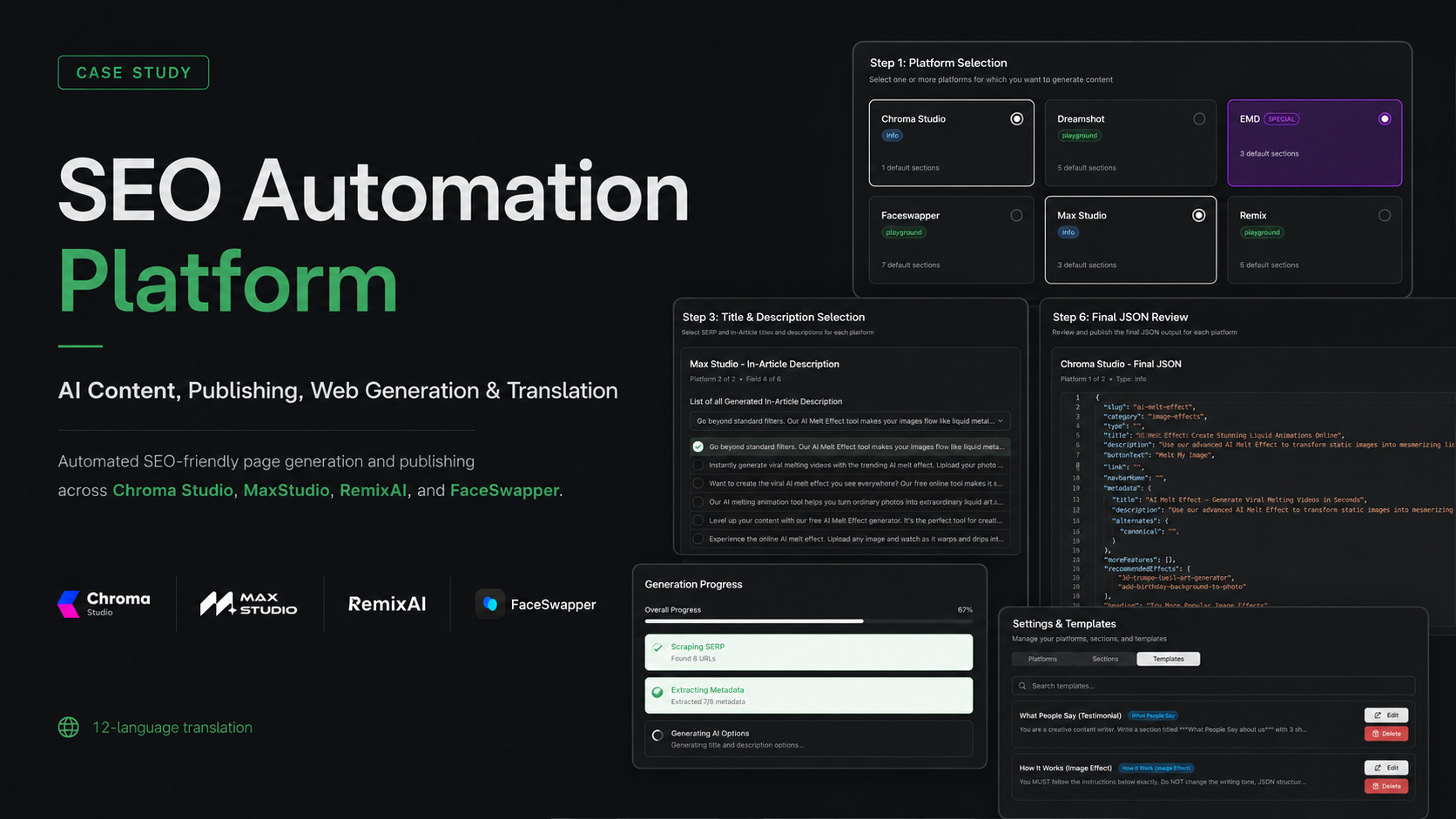The image size is (1456, 819).
Task: Check the 'Want to create the viral' option
Action: click(x=698, y=483)
